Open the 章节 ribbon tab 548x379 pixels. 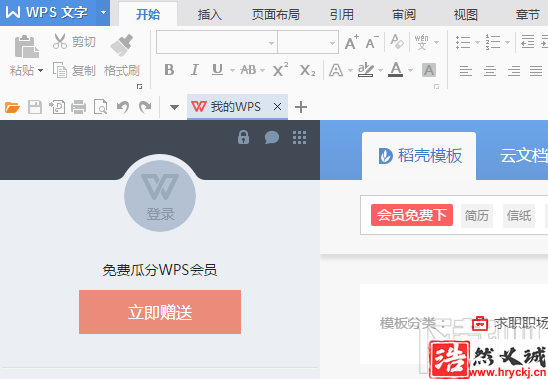(x=528, y=14)
